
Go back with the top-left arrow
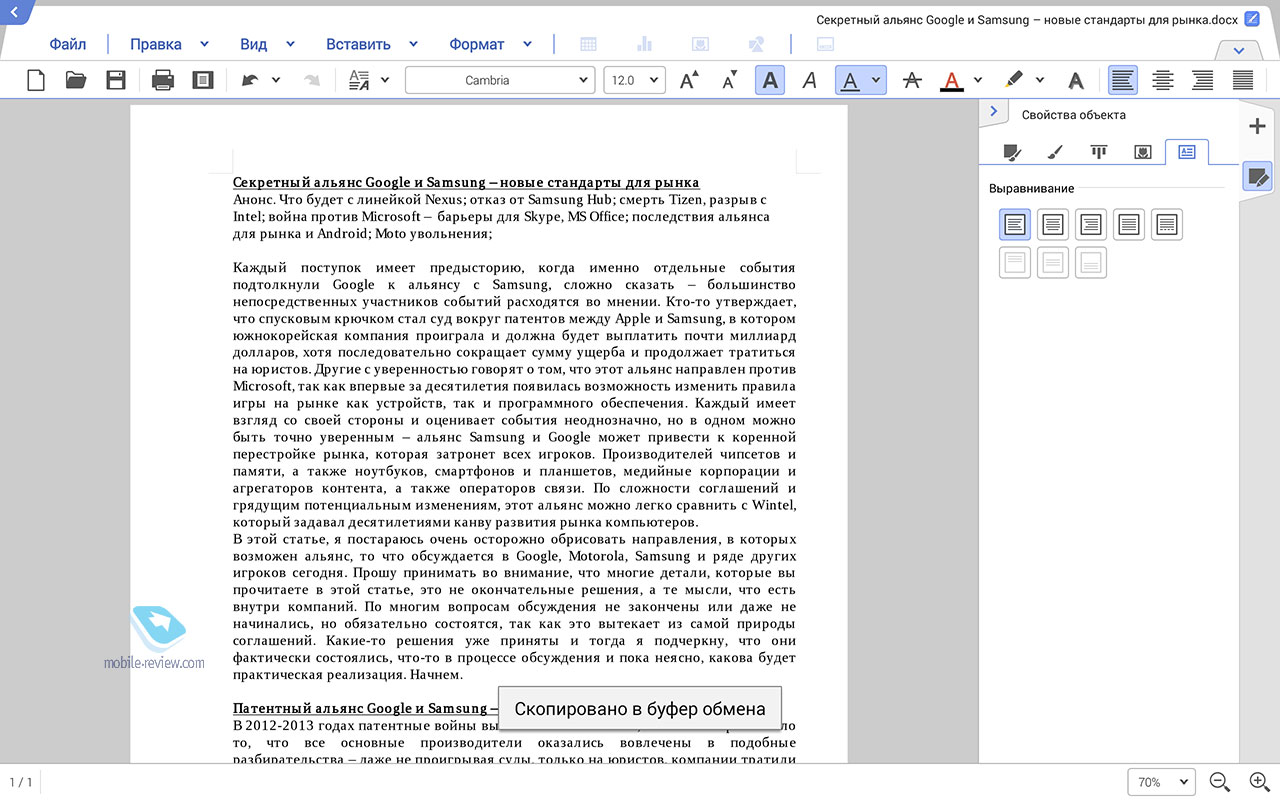click(13, 11)
